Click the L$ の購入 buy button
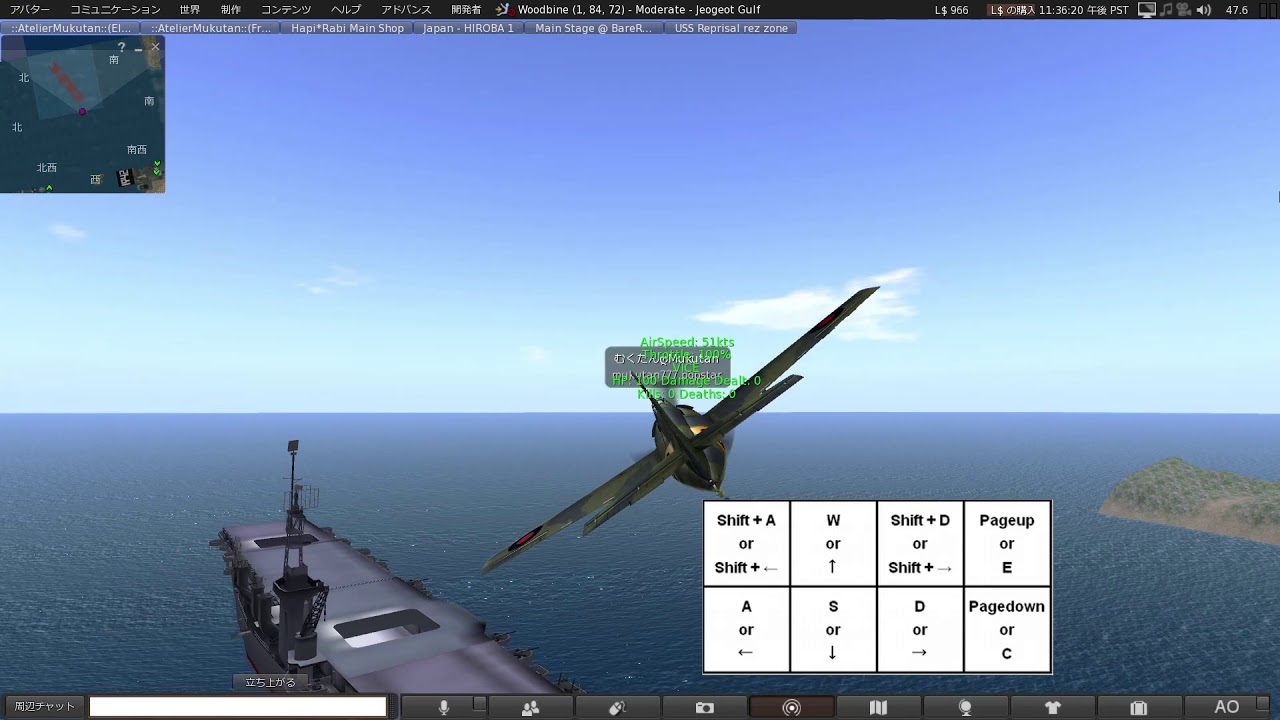Screen dimensions: 1280x720 tap(1012, 10)
